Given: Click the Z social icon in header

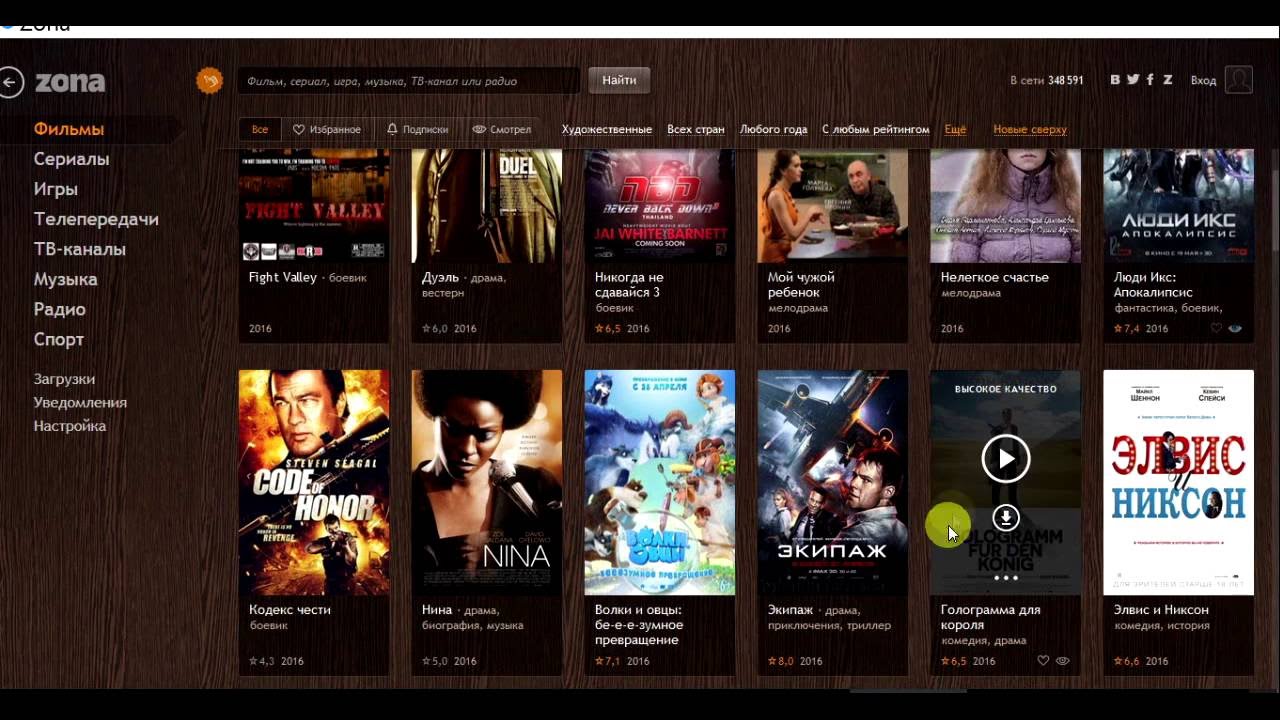Looking at the screenshot, I should click(1167, 80).
